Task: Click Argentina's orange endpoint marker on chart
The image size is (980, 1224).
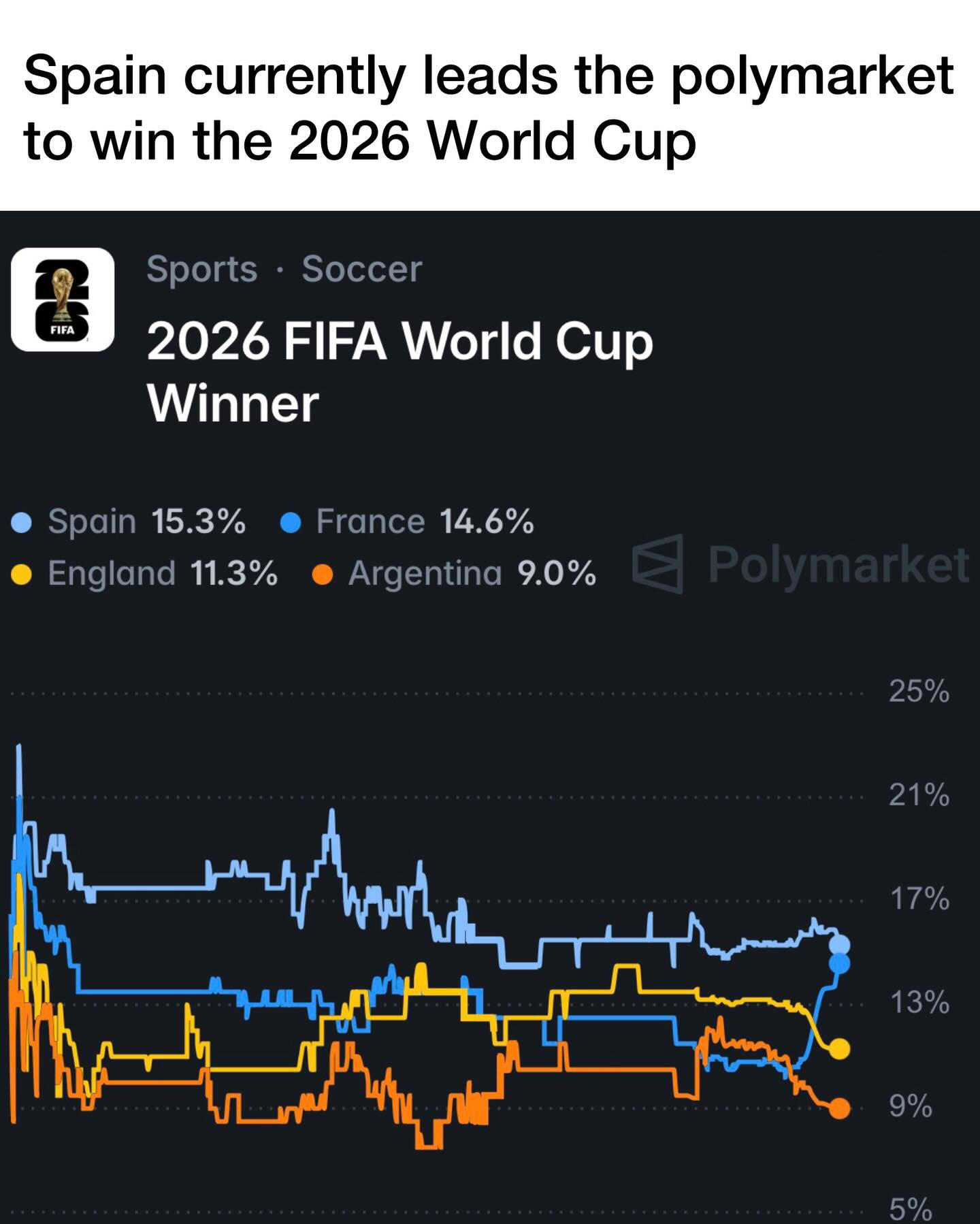Action: 840,1109
